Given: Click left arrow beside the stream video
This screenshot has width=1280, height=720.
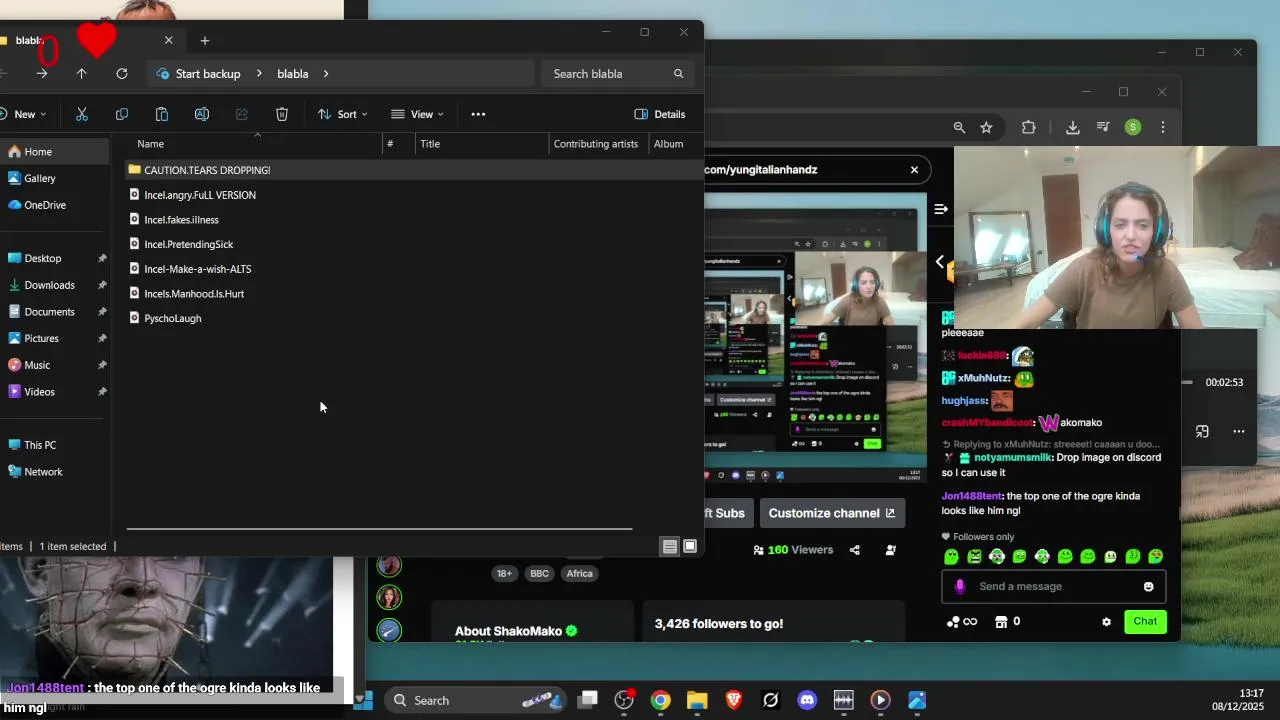Looking at the screenshot, I should 939,262.
